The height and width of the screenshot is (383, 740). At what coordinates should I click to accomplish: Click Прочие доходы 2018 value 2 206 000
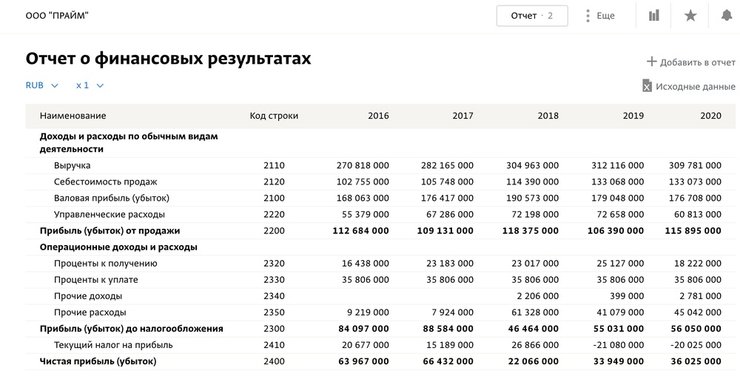click(538, 296)
